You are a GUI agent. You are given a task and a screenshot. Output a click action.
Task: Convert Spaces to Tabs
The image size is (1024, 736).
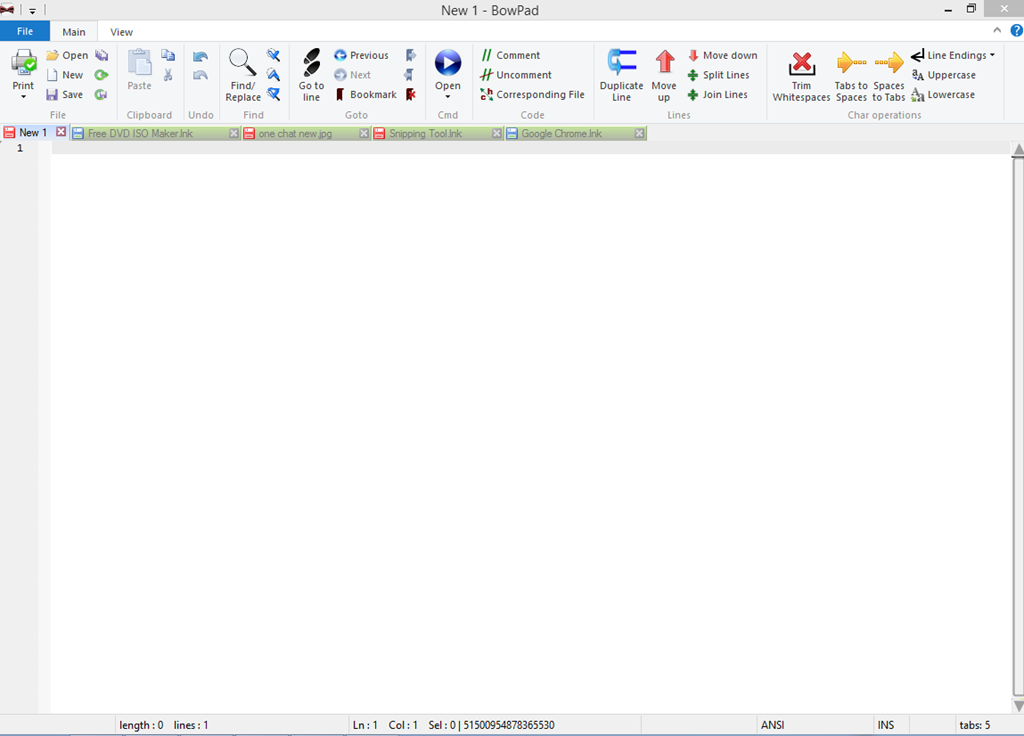889,76
